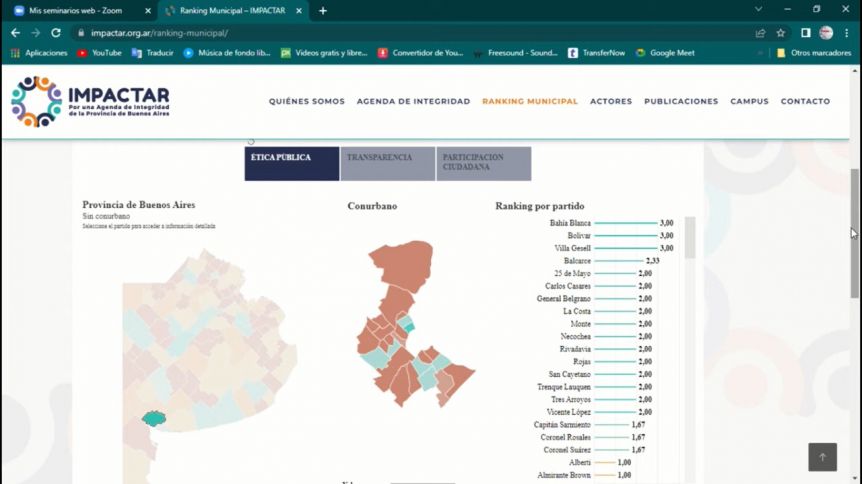Open the RANKING MUNICIPAL menu

[530, 101]
